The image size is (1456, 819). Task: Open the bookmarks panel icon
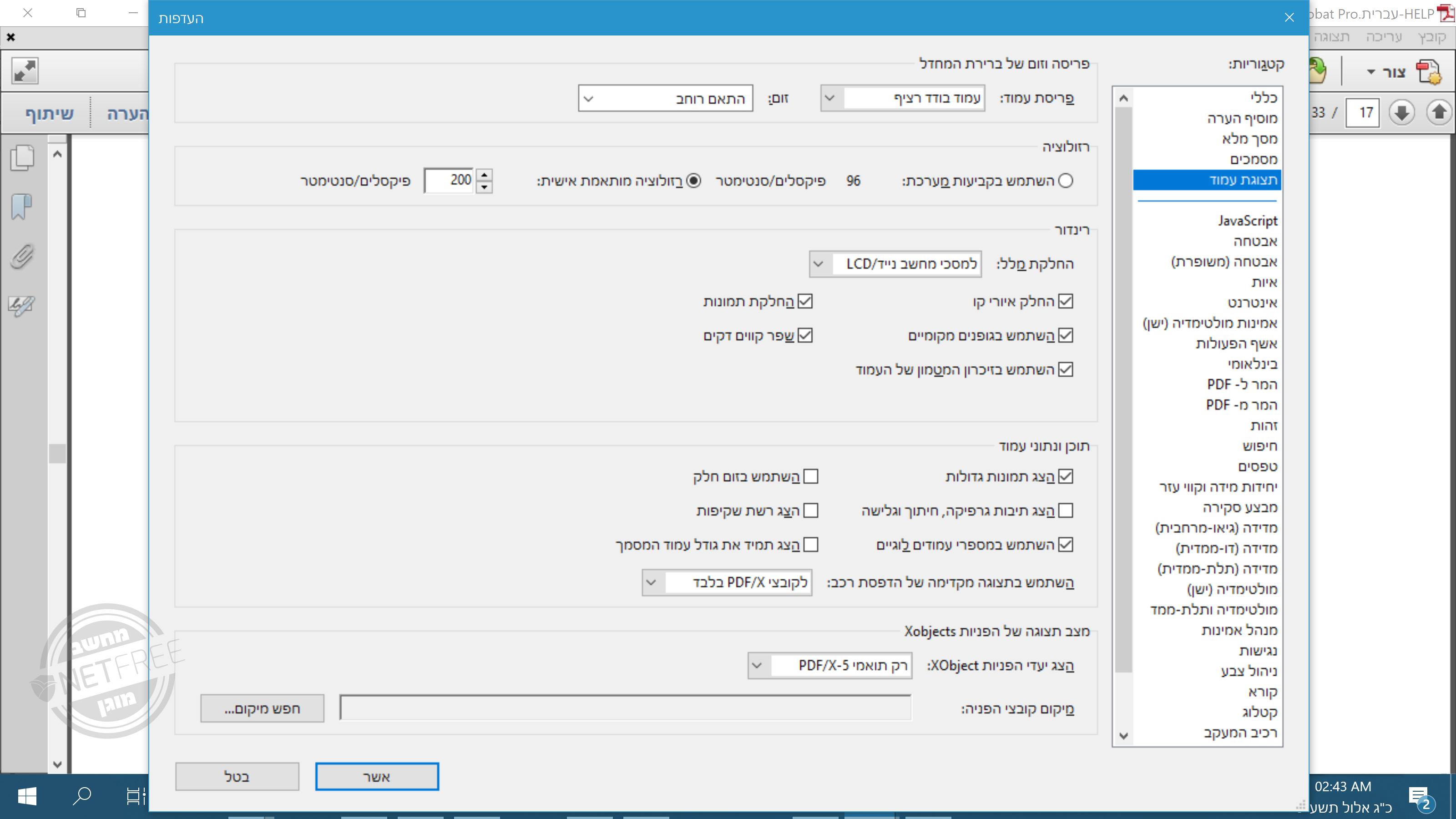coord(21,207)
